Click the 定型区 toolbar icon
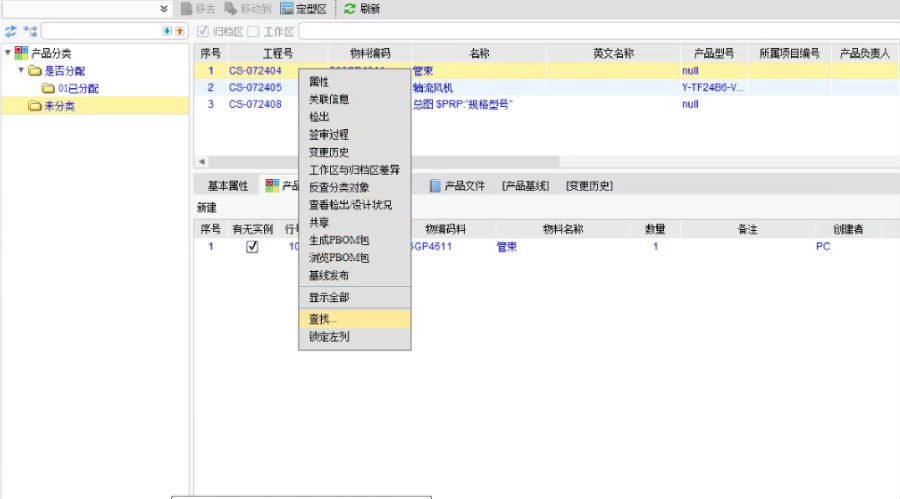This screenshot has width=900, height=499. point(288,9)
